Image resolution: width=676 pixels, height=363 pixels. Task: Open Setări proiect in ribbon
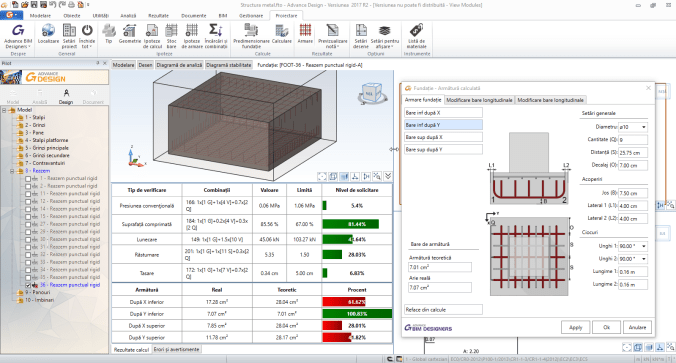coord(69,36)
